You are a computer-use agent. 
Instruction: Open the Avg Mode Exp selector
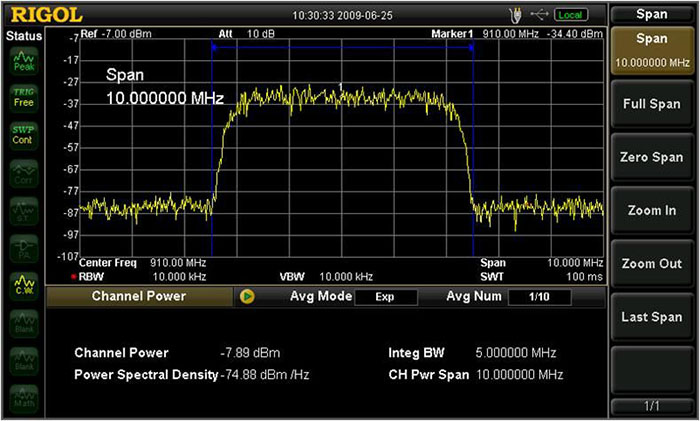pos(383,297)
